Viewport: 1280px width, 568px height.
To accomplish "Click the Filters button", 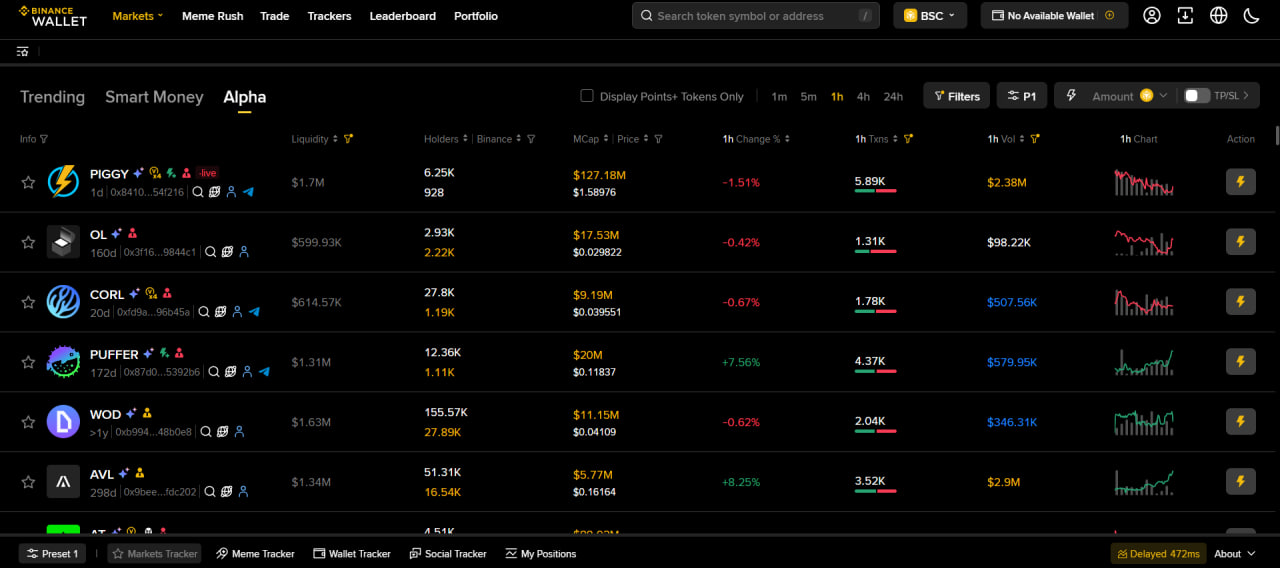I will click(x=956, y=96).
